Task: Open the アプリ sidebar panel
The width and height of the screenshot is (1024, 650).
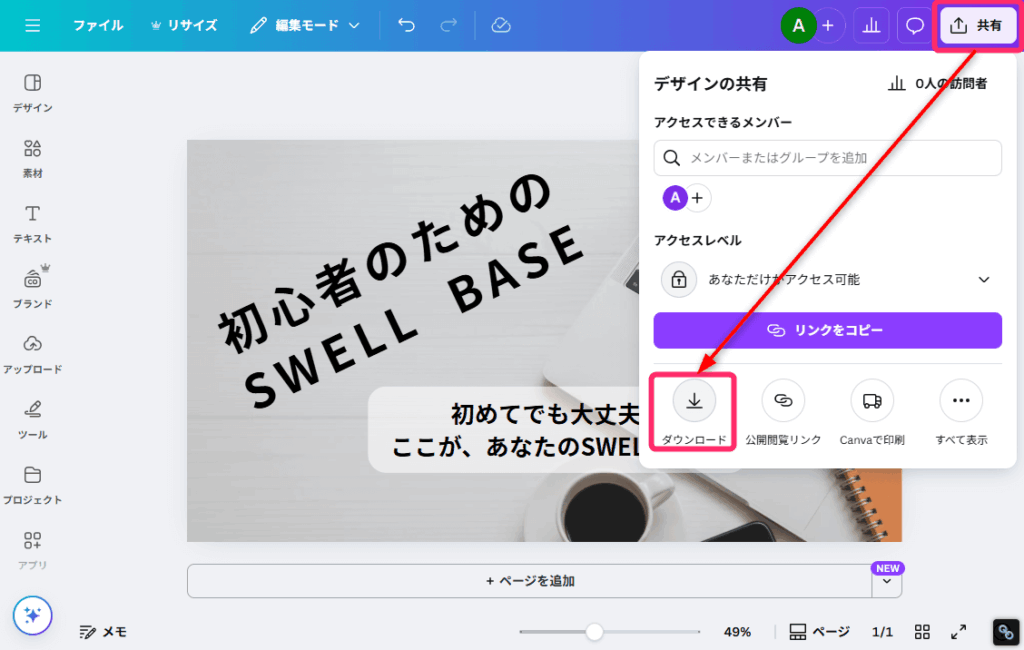Action: (33, 551)
